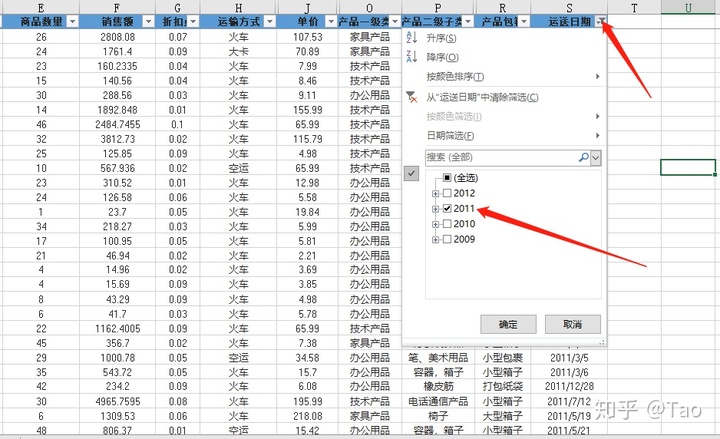Viewport: 720px width, 439px height.
Task: Click the sales cell 4965.7595
Action: [x=117, y=401]
